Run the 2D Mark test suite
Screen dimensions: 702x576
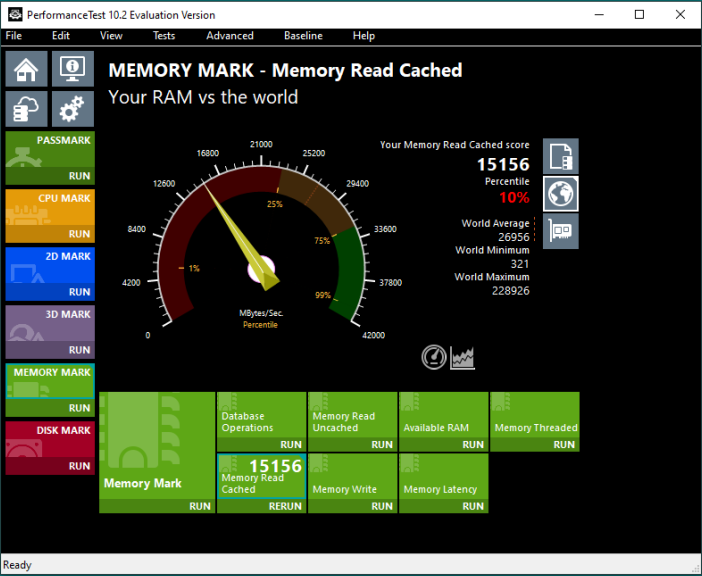point(50,292)
